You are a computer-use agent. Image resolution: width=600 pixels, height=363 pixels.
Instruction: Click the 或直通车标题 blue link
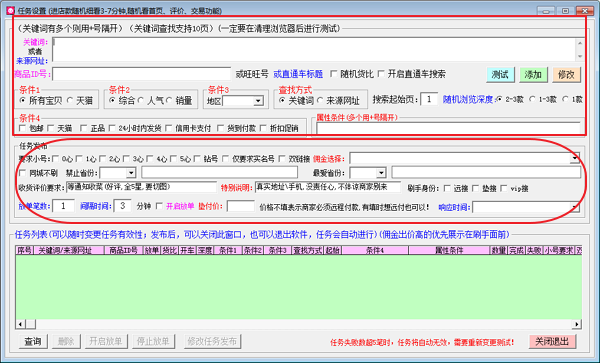(x=298, y=74)
